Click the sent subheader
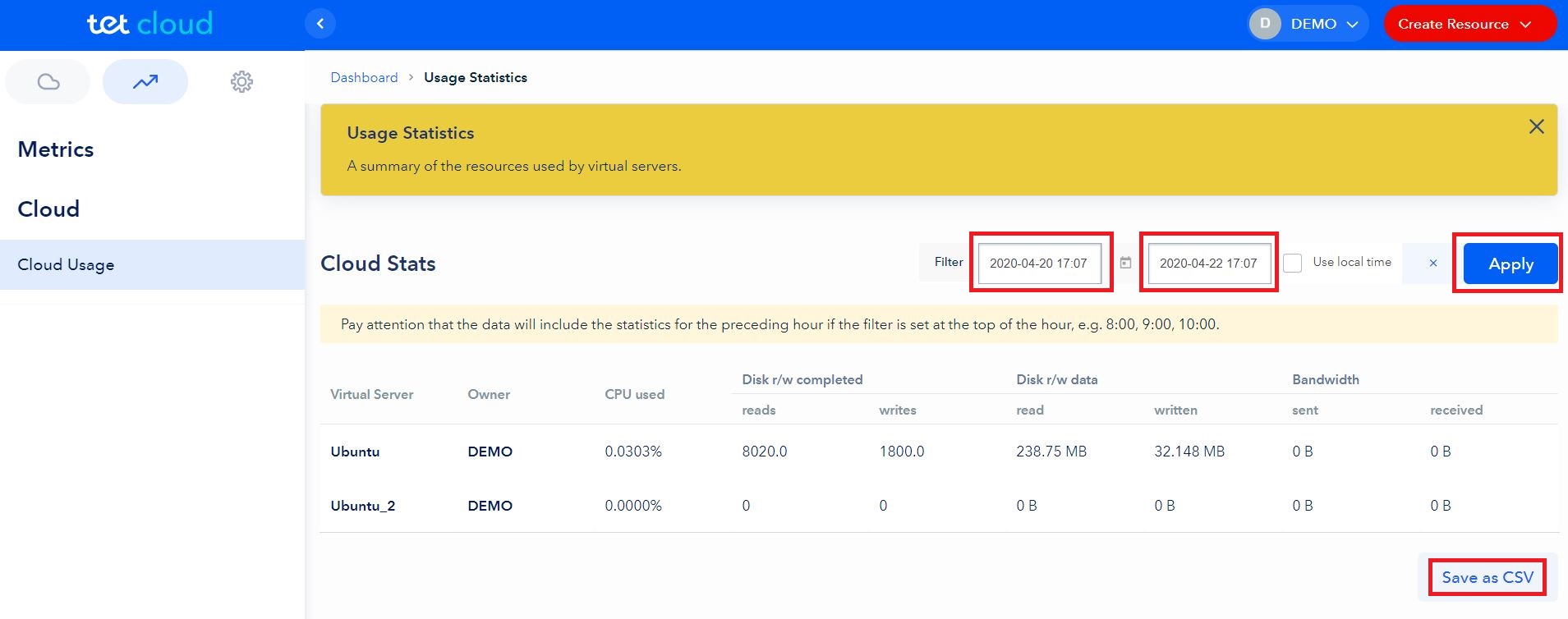Image resolution: width=1568 pixels, height=619 pixels. (x=1305, y=410)
